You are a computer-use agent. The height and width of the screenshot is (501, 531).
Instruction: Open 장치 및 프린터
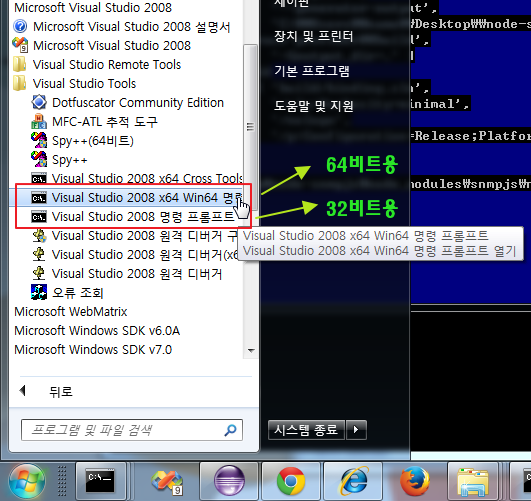pos(314,36)
